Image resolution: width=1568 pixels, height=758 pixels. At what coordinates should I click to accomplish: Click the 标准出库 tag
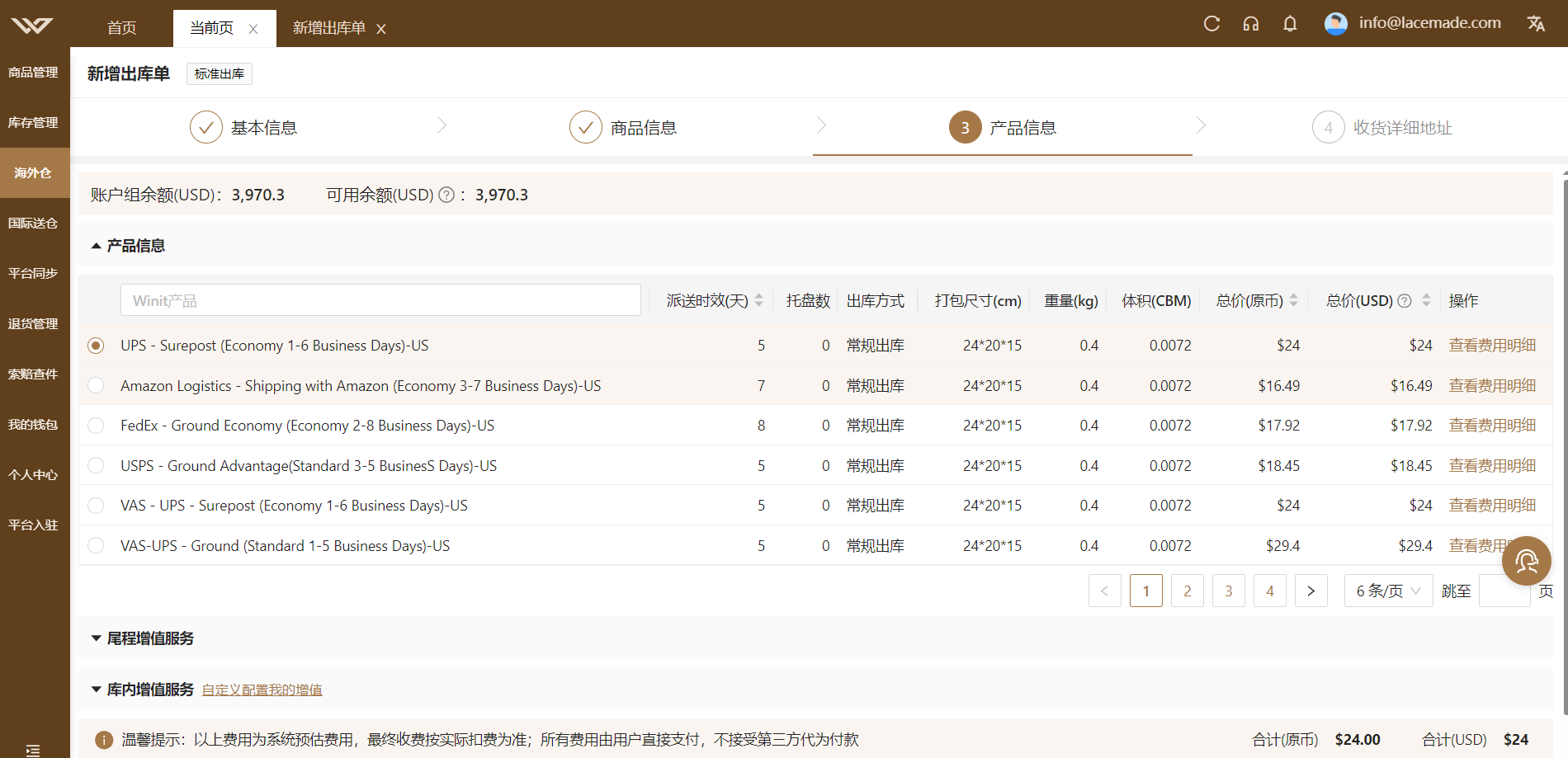(220, 74)
